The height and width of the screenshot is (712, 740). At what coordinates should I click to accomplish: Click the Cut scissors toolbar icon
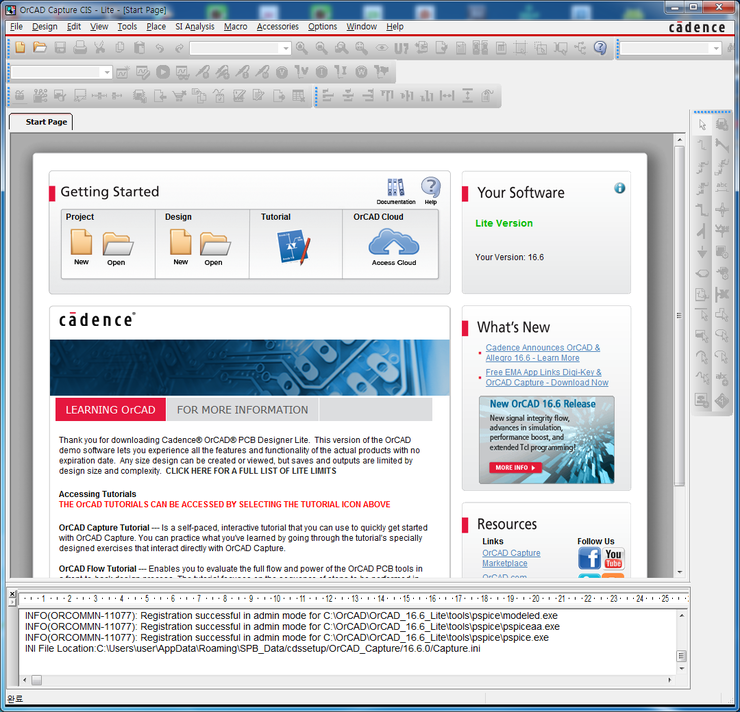[99, 47]
